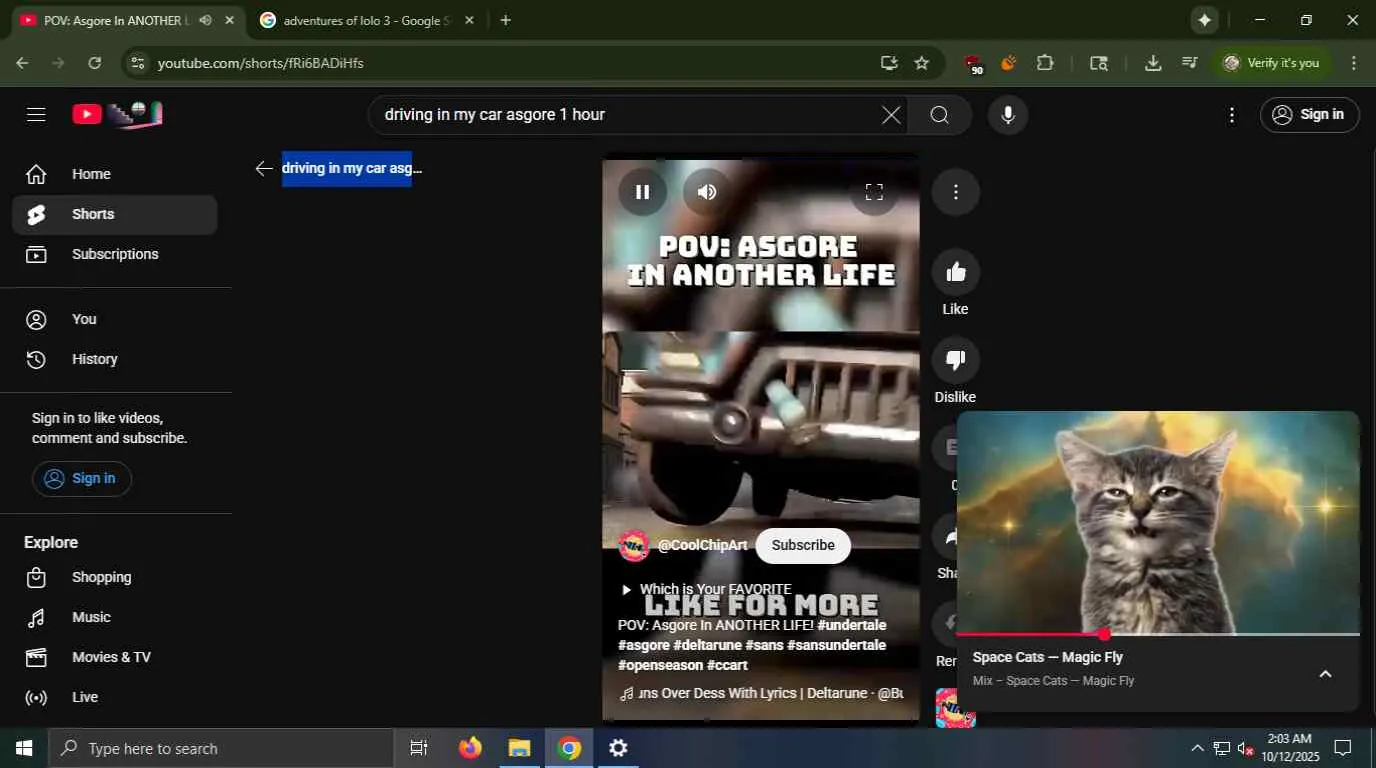Open the Space Cats miniplayer video
Viewport: 1376px width, 768px height.
(1158, 522)
